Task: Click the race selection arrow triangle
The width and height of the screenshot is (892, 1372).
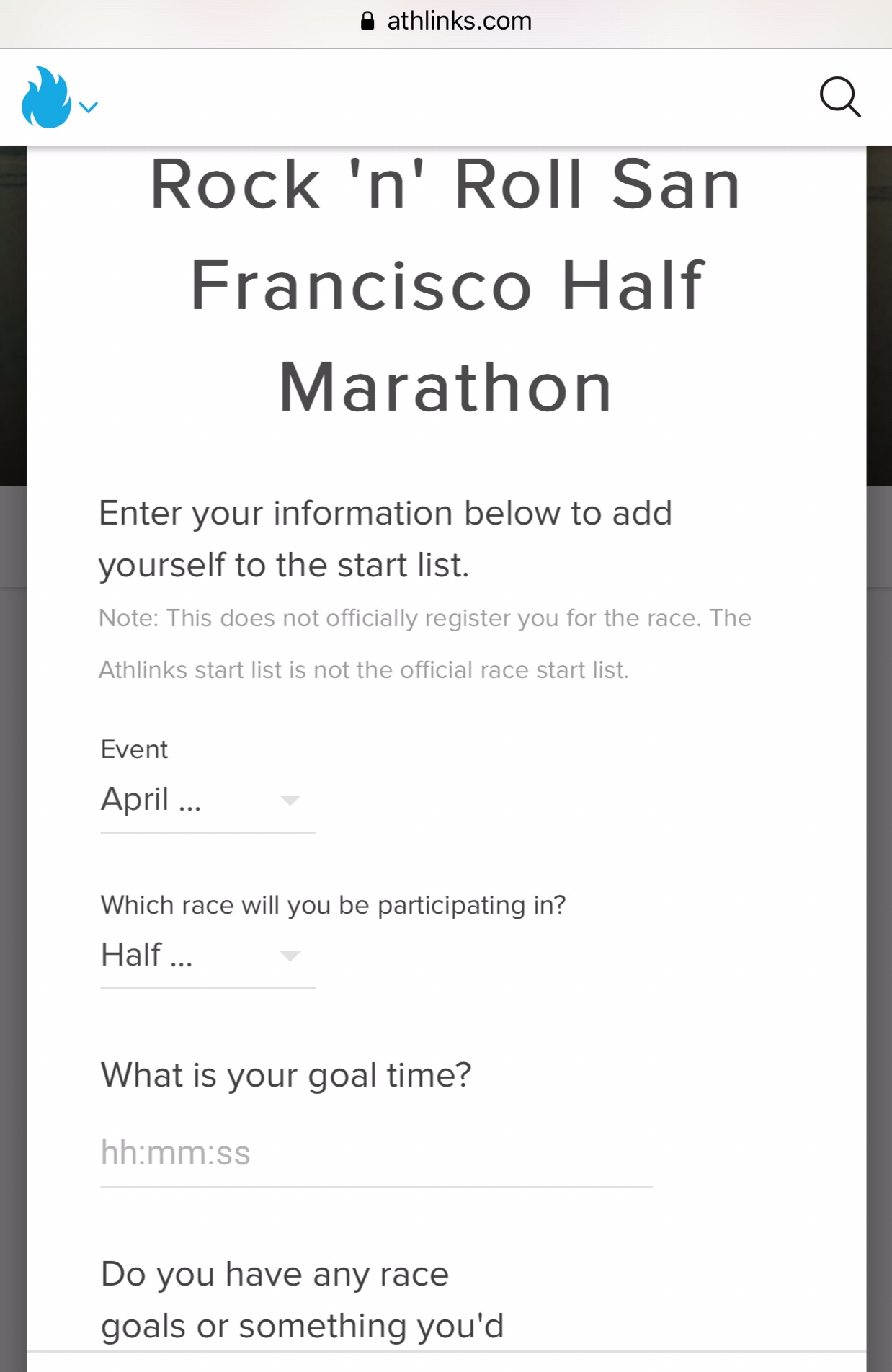Action: click(290, 956)
